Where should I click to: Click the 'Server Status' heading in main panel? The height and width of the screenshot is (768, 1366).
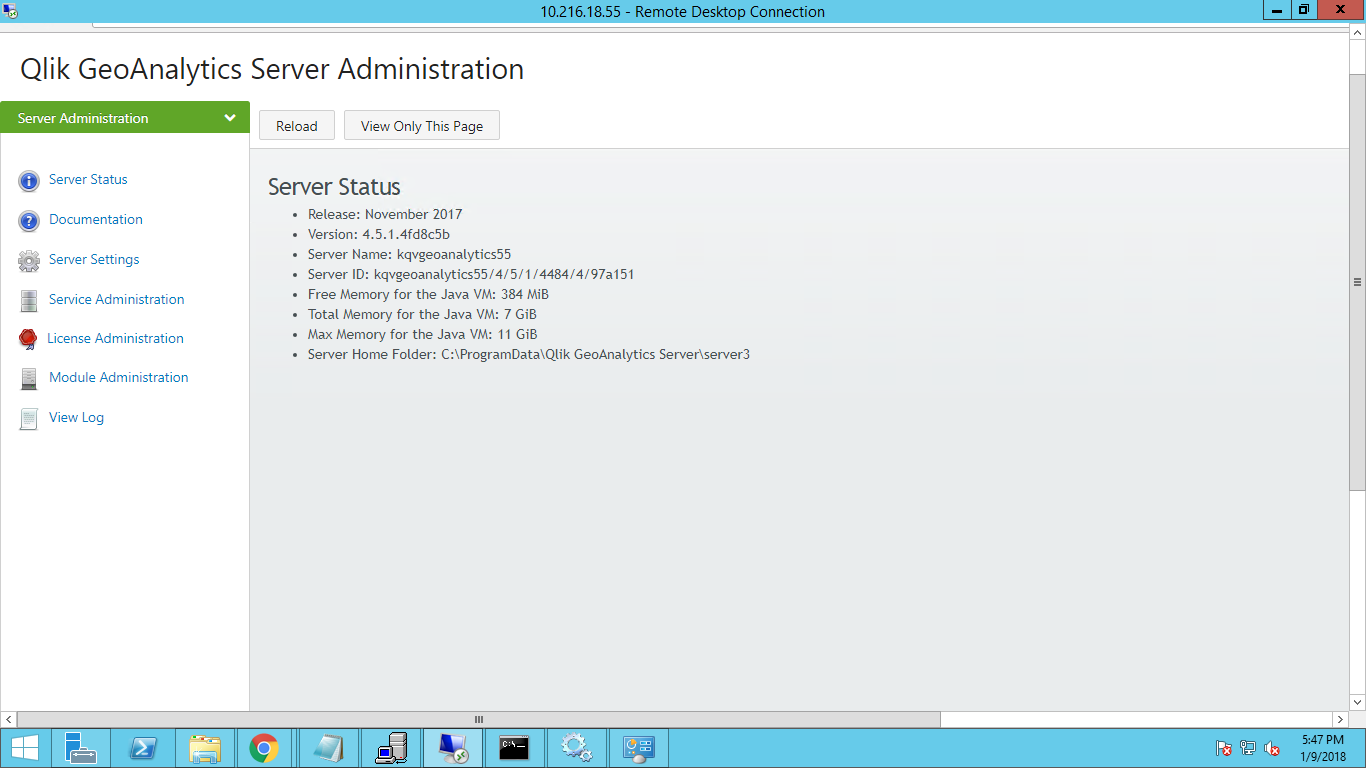[x=334, y=187]
